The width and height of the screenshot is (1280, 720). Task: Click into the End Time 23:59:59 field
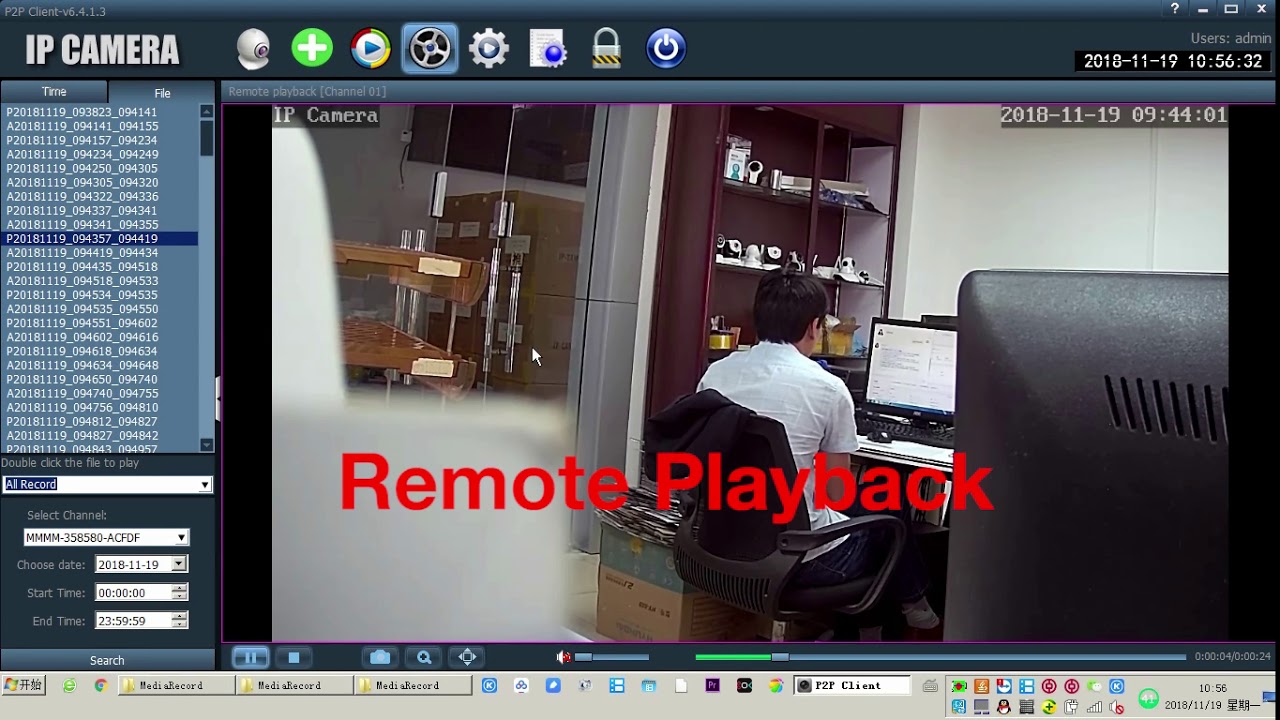(x=133, y=620)
